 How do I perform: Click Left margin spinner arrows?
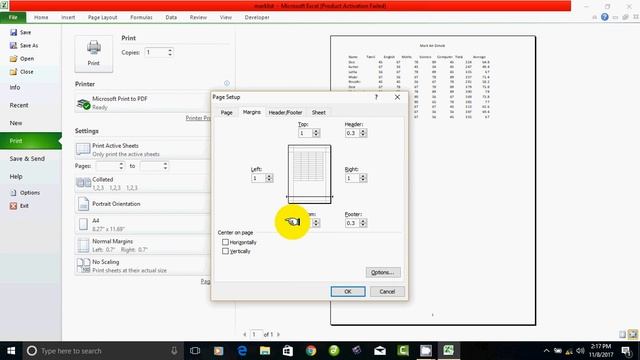(x=269, y=178)
